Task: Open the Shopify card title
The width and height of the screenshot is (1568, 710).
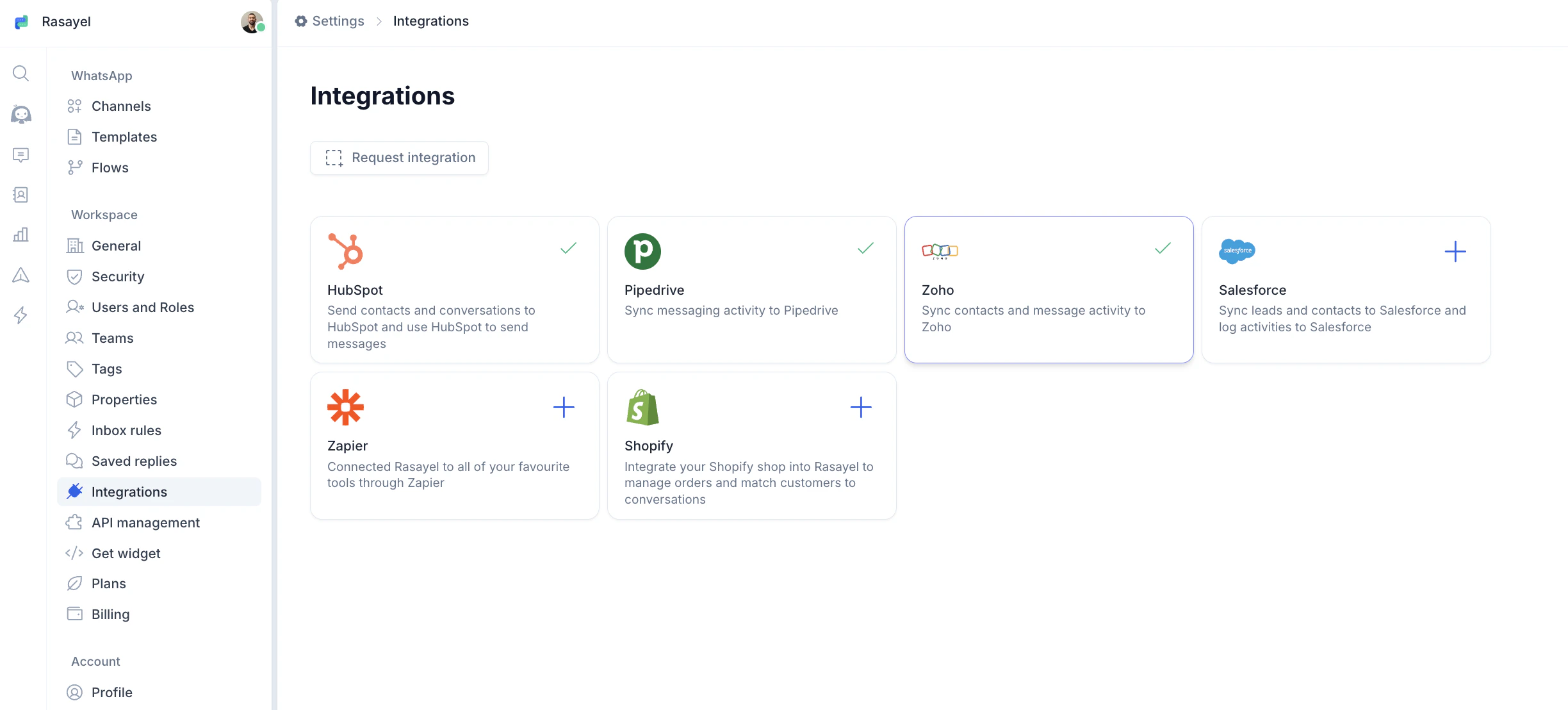Action: click(x=648, y=446)
